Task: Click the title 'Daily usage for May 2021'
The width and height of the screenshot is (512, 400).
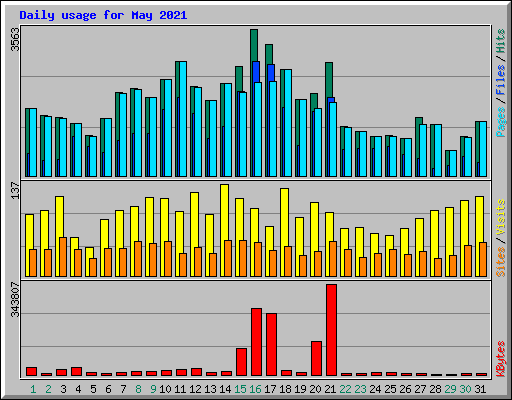Action: pyautogui.click(x=103, y=15)
